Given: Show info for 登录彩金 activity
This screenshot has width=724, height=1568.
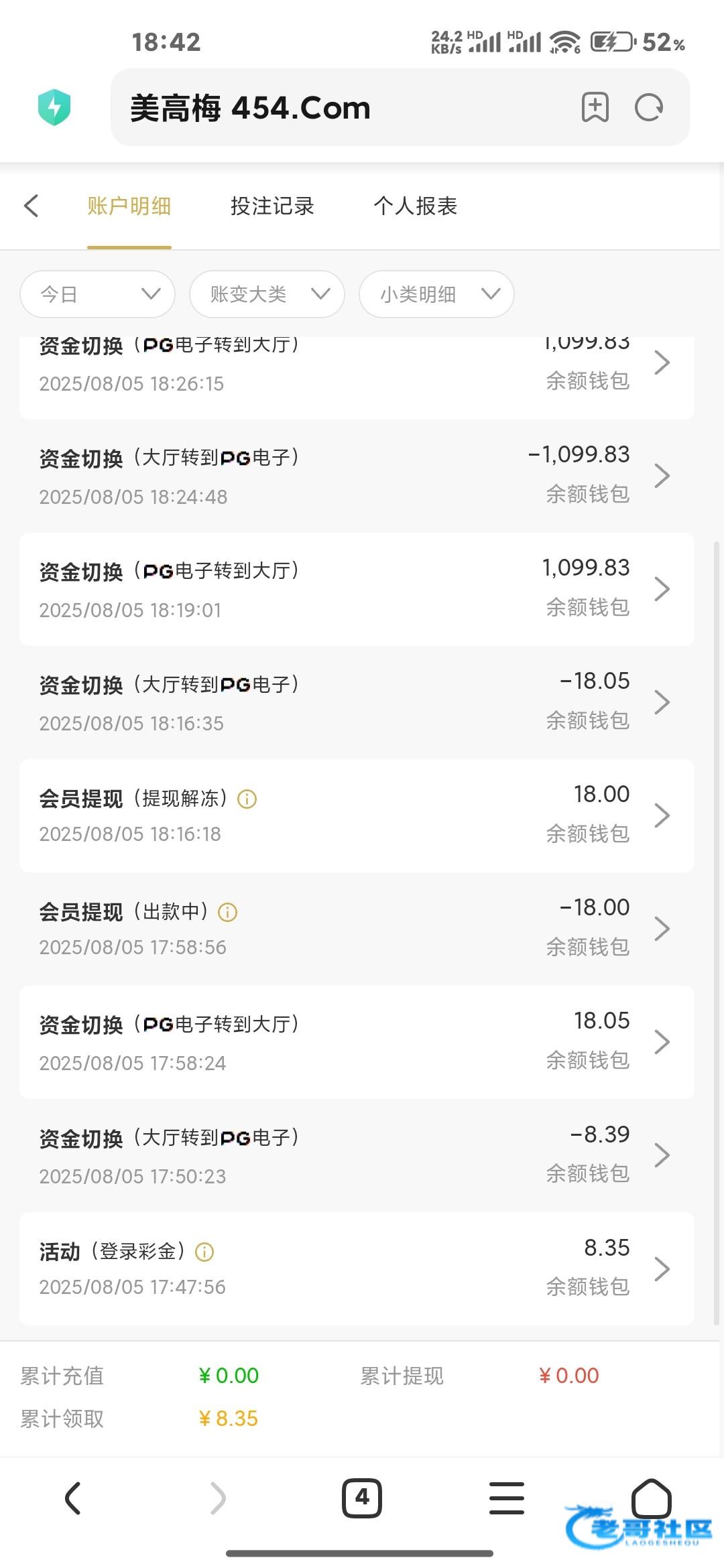Looking at the screenshot, I should click(x=204, y=1252).
